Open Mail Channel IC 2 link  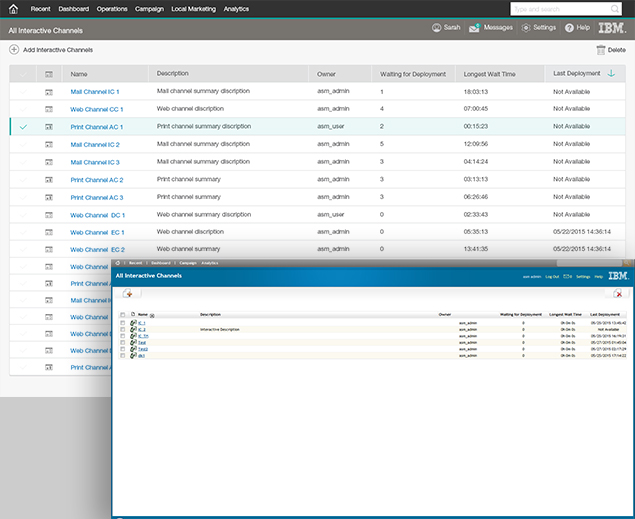click(x=95, y=145)
